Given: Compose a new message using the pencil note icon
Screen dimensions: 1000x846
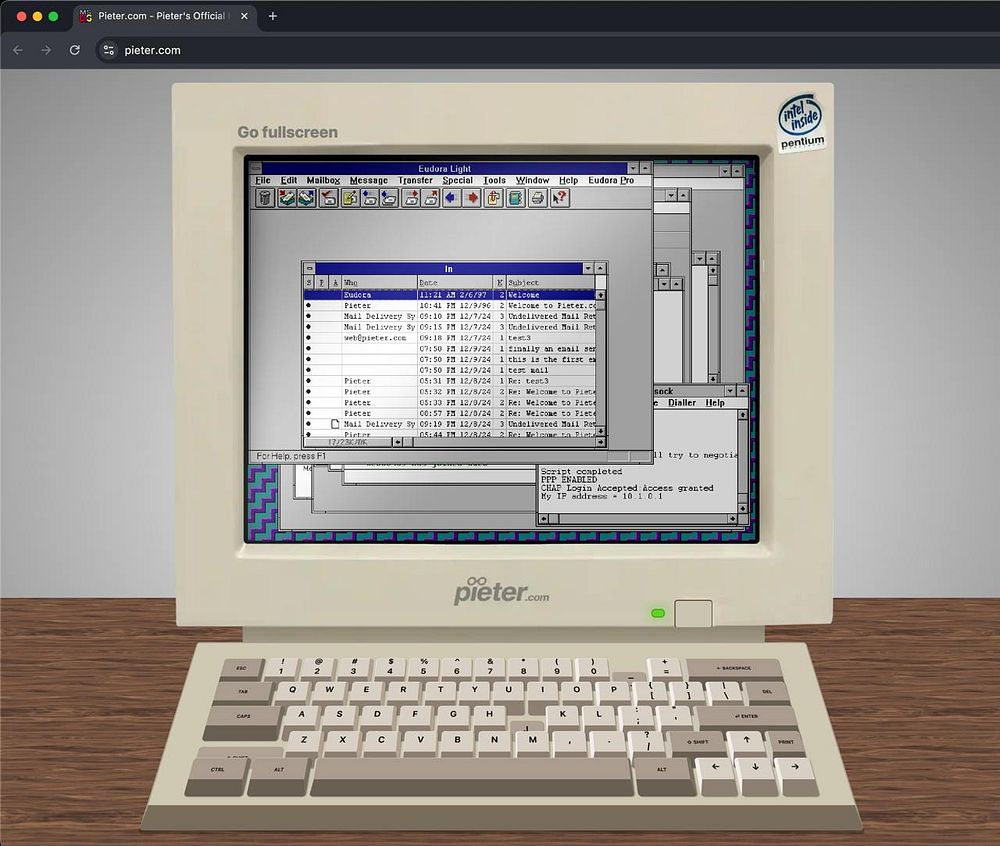Looking at the screenshot, I should (349, 198).
